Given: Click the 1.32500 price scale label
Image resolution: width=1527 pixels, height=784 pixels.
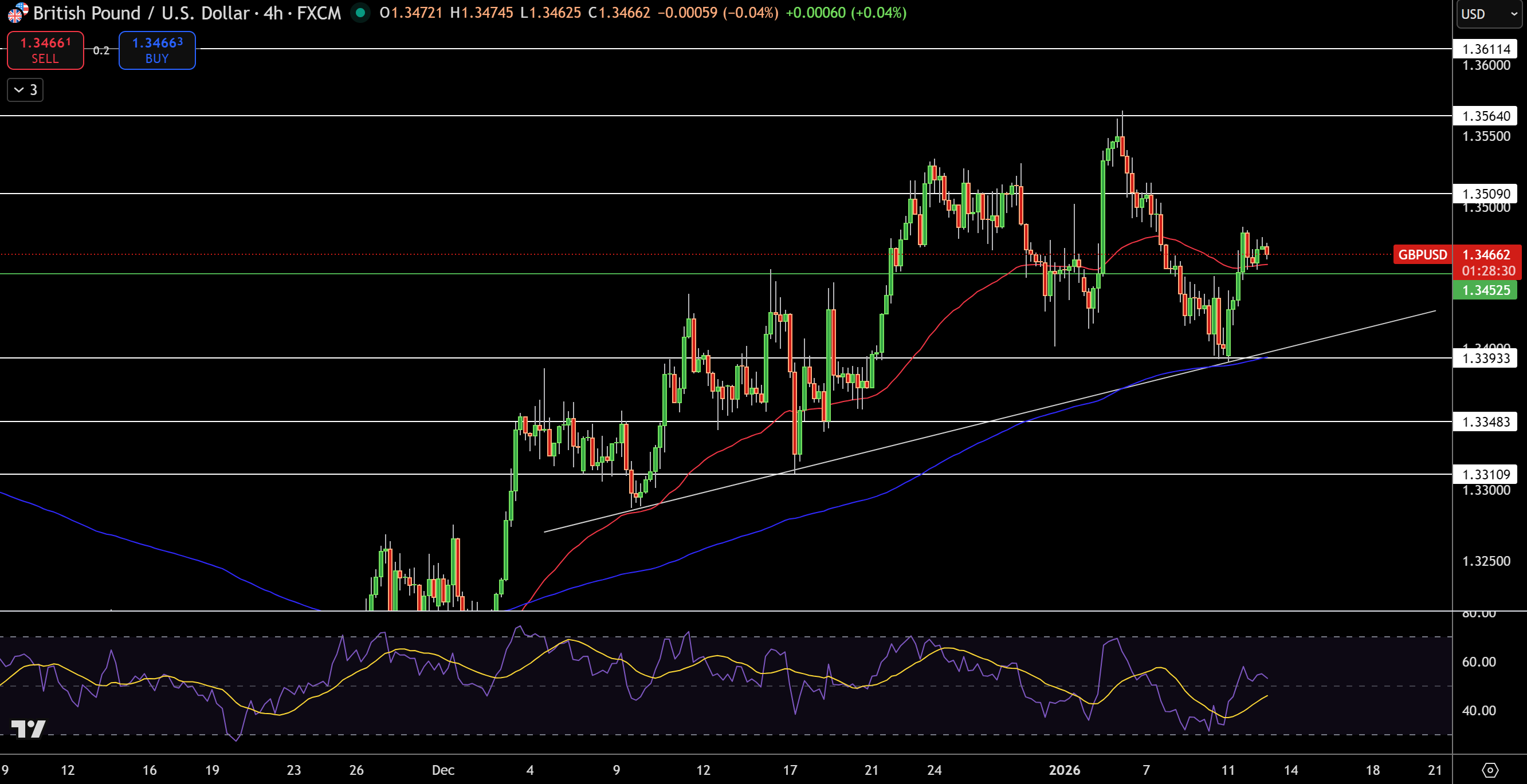Looking at the screenshot, I should [x=1486, y=561].
